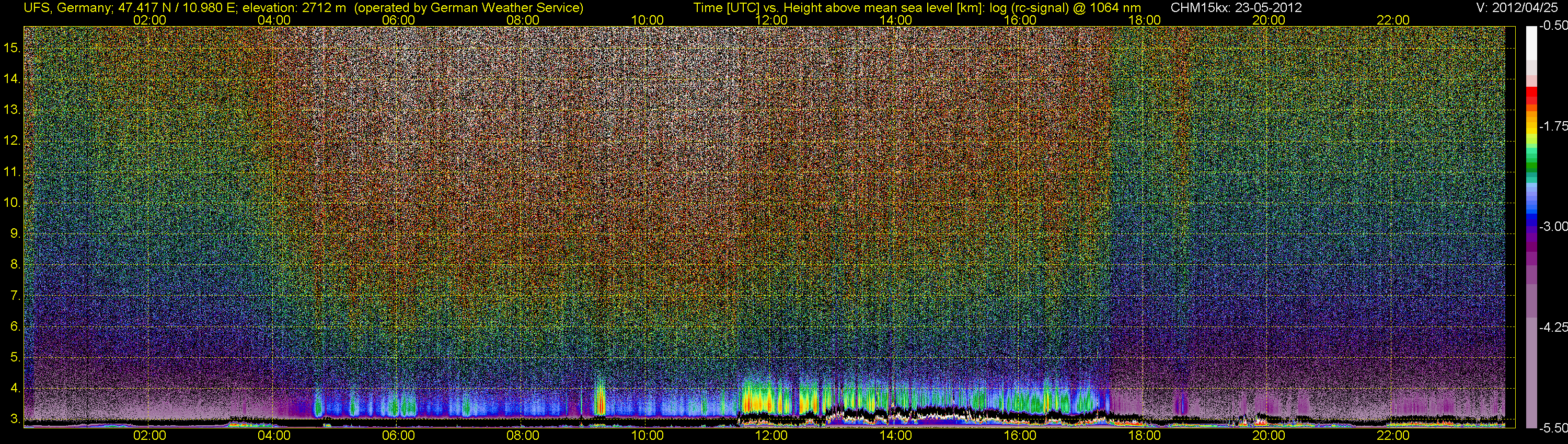The width and height of the screenshot is (1568, 444).
Task: Click the 02:00 label on the top time axis
Action: 149,20
